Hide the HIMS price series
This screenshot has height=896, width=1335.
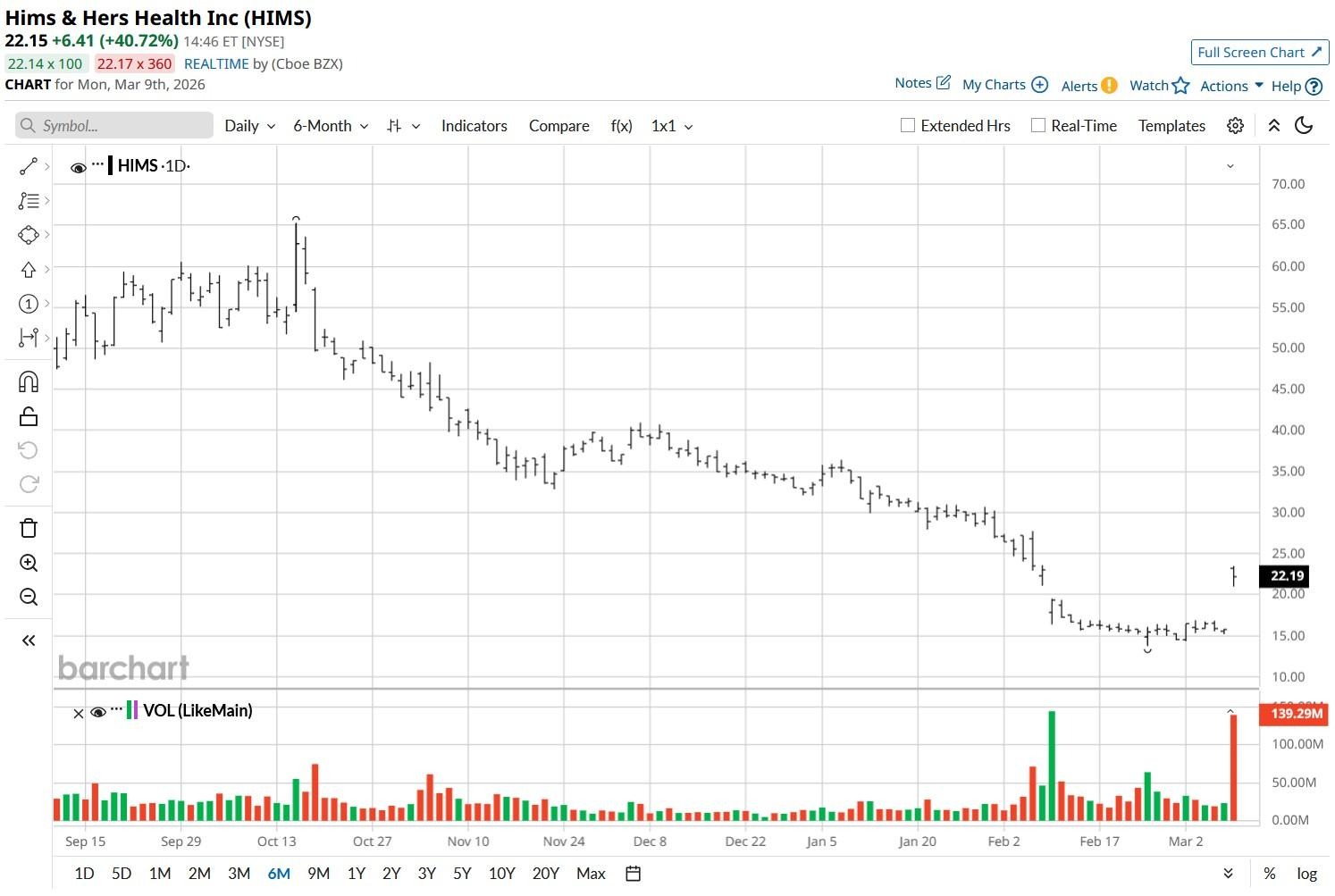click(x=79, y=167)
